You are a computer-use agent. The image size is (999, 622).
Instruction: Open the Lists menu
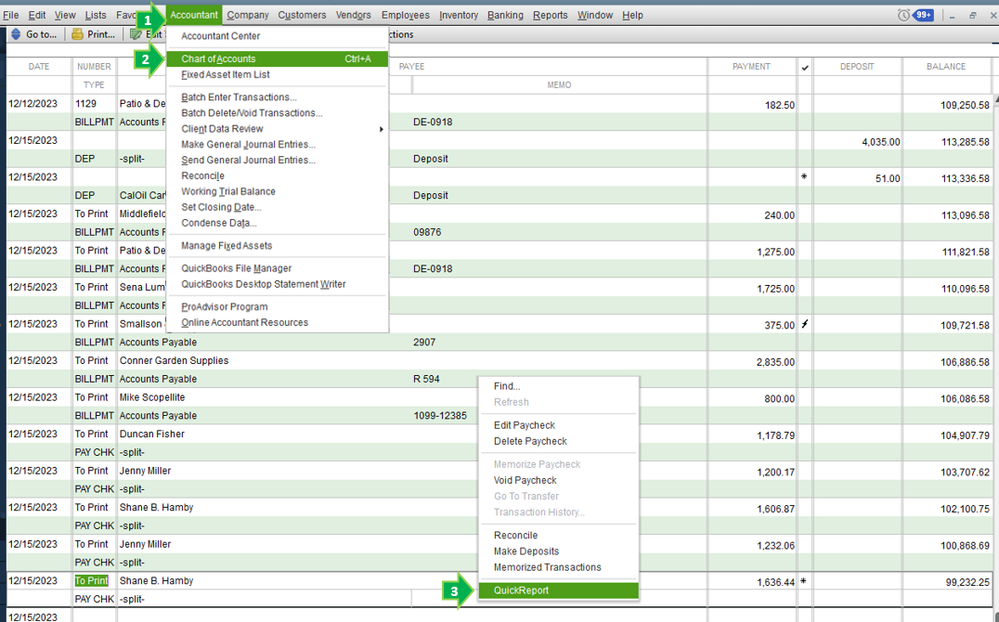(x=96, y=15)
